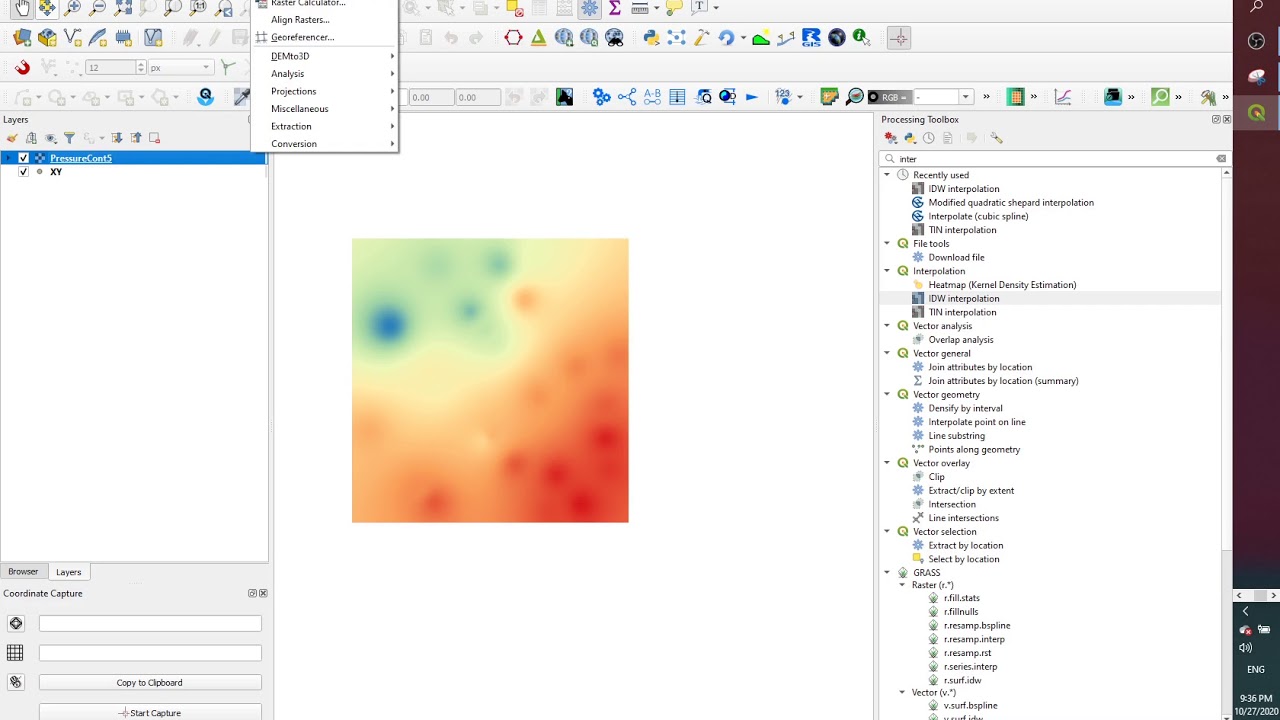1280x720 pixels.
Task: Expand the PressureCont5 layer tree
Action: point(8,158)
